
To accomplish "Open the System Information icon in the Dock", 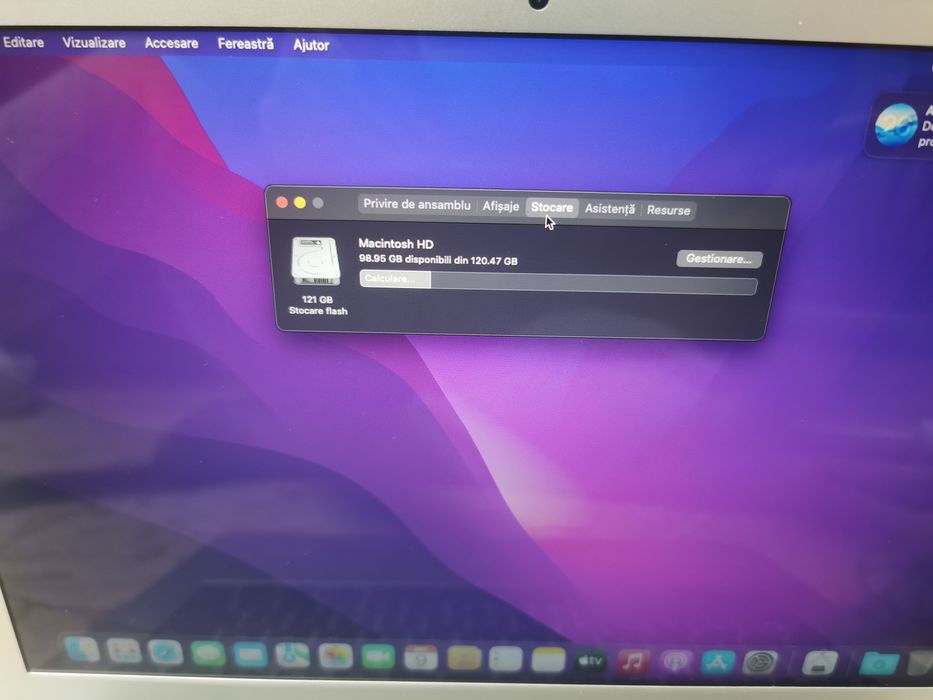I will tap(820, 662).
